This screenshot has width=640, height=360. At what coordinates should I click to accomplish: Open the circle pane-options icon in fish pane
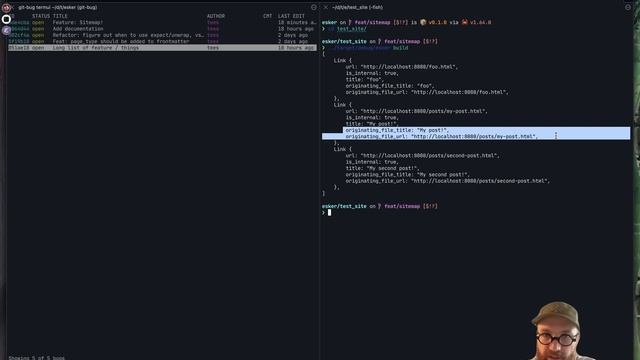coord(628,7)
